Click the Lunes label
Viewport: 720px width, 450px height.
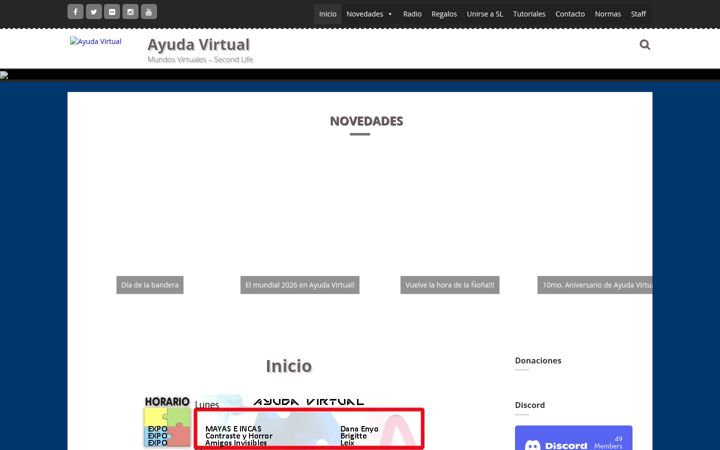(207, 405)
